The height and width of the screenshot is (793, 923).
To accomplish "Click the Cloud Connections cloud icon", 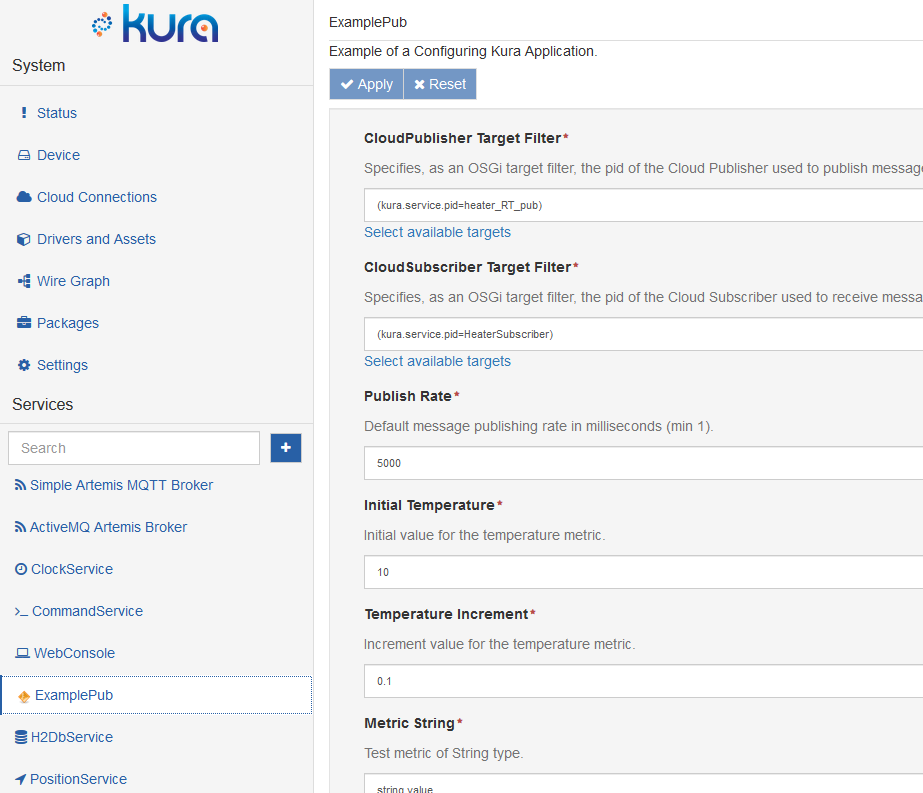I will click(x=24, y=197).
